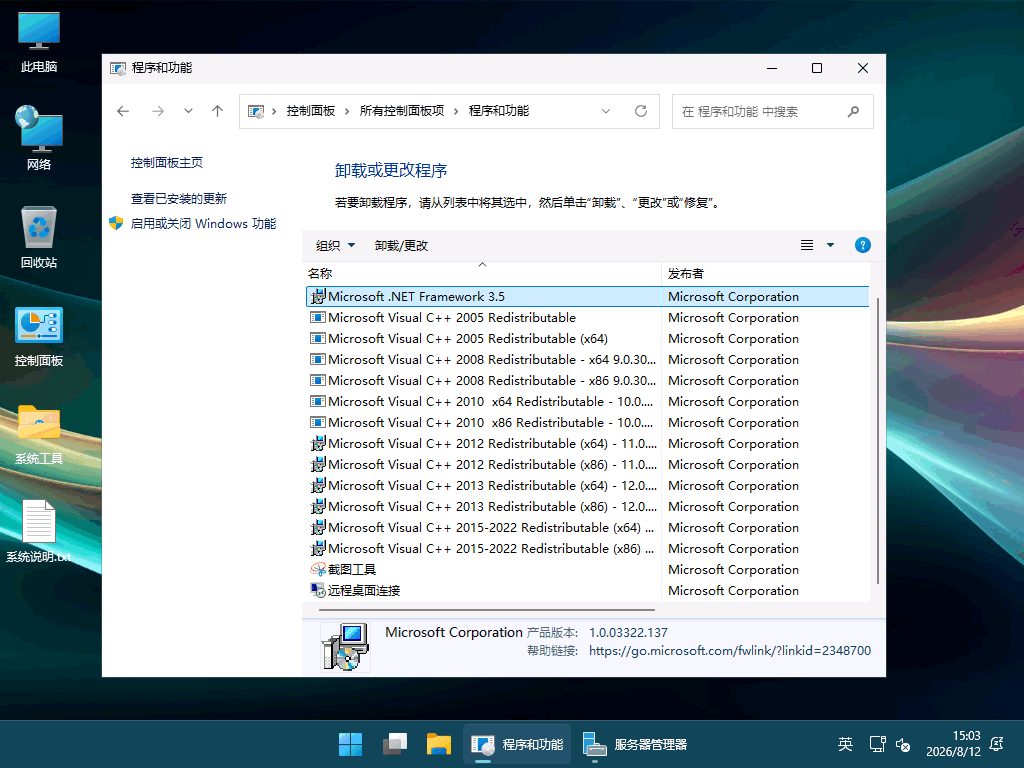The width and height of the screenshot is (1024, 768).
Task: Click the 卸载/更改 toolbar button
Action: click(401, 246)
